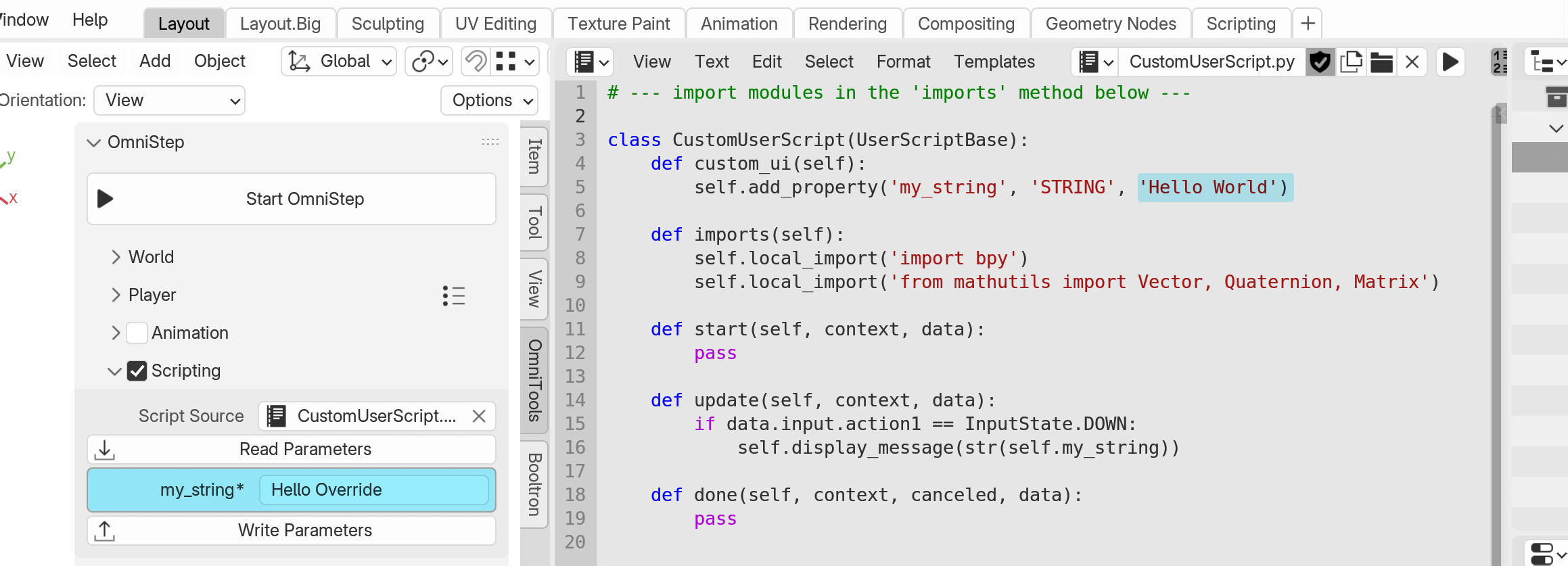Open the 3D viewport Select menu

pos(91,61)
